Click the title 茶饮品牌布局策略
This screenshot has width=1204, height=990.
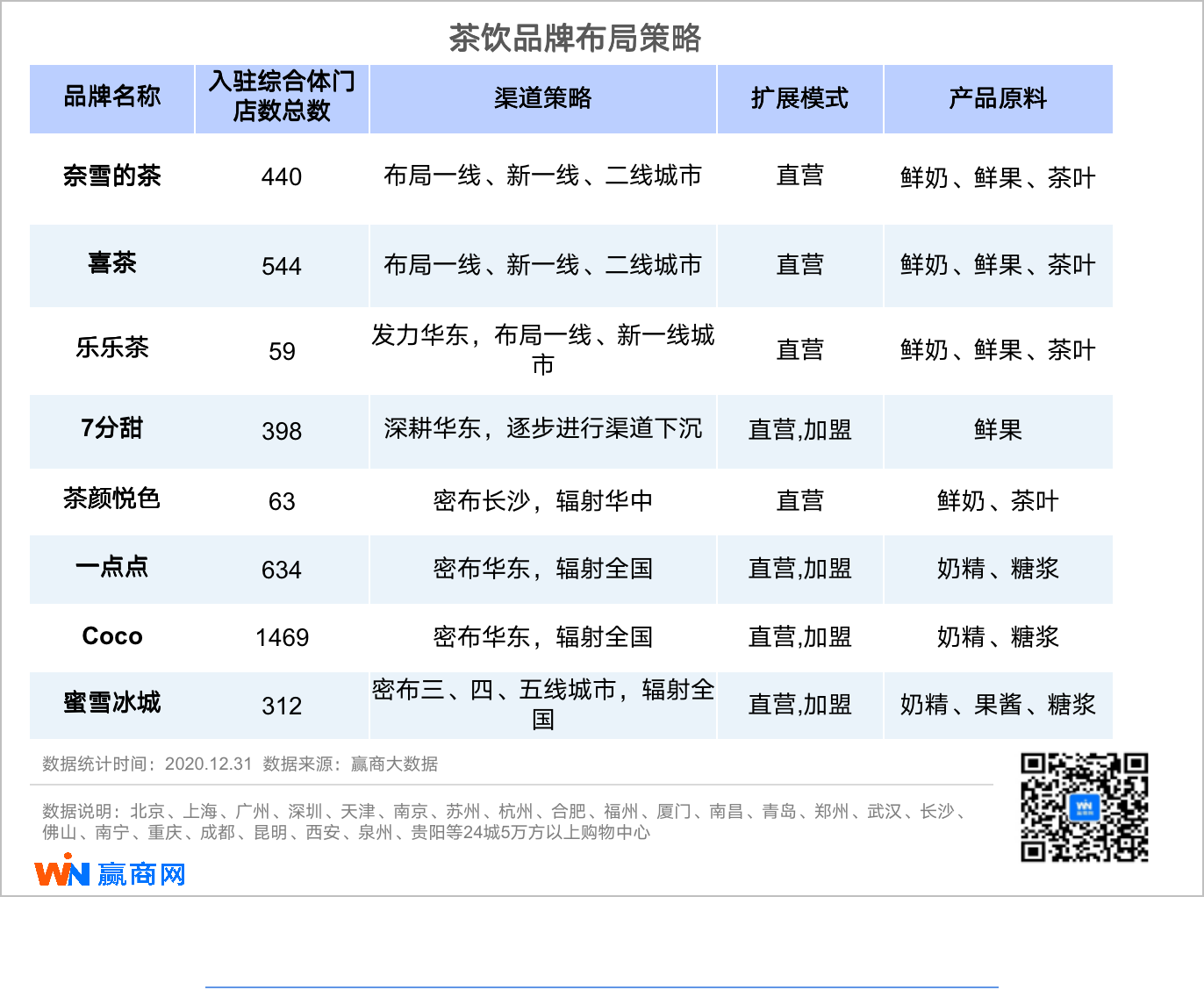[575, 38]
